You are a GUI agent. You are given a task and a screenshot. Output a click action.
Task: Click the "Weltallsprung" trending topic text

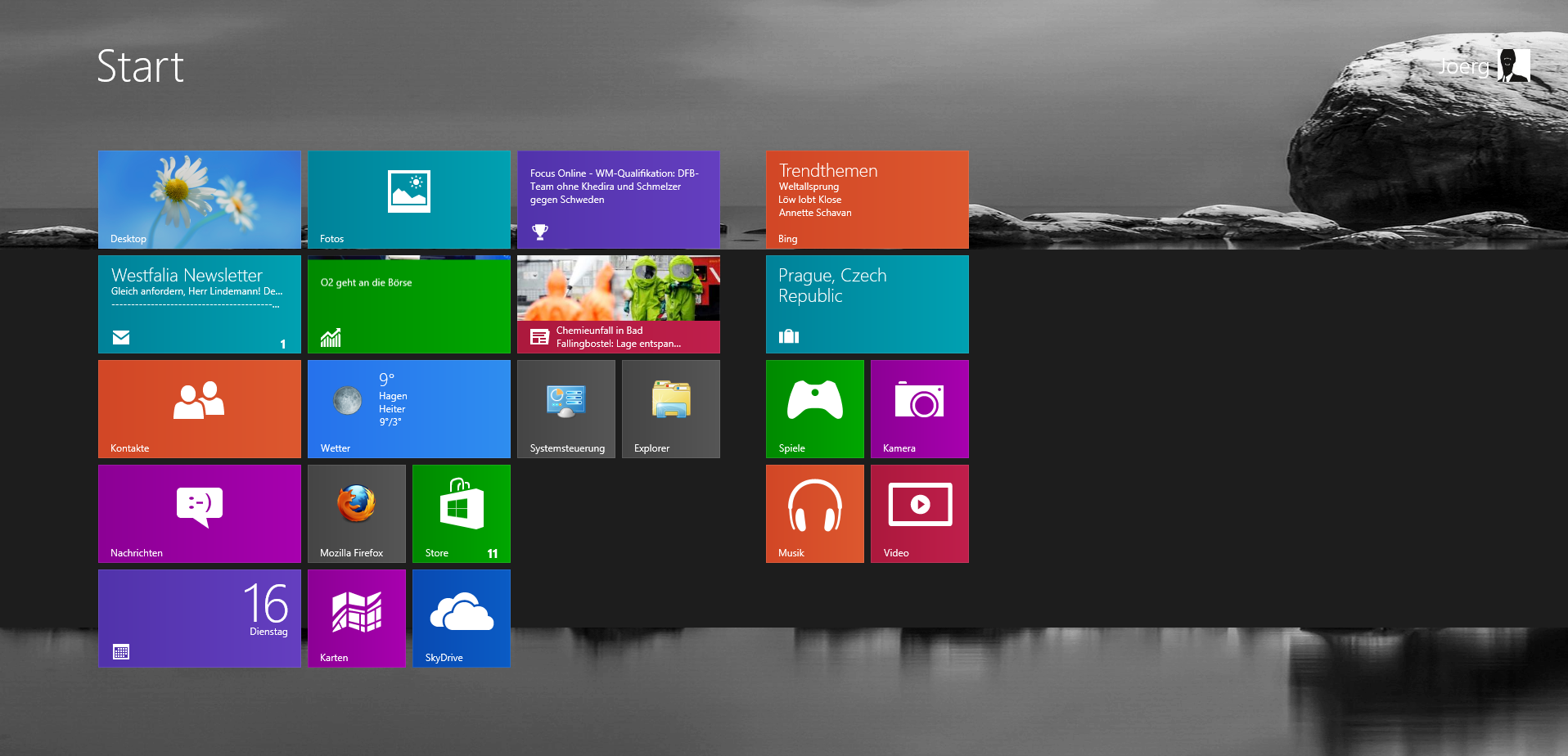point(809,187)
